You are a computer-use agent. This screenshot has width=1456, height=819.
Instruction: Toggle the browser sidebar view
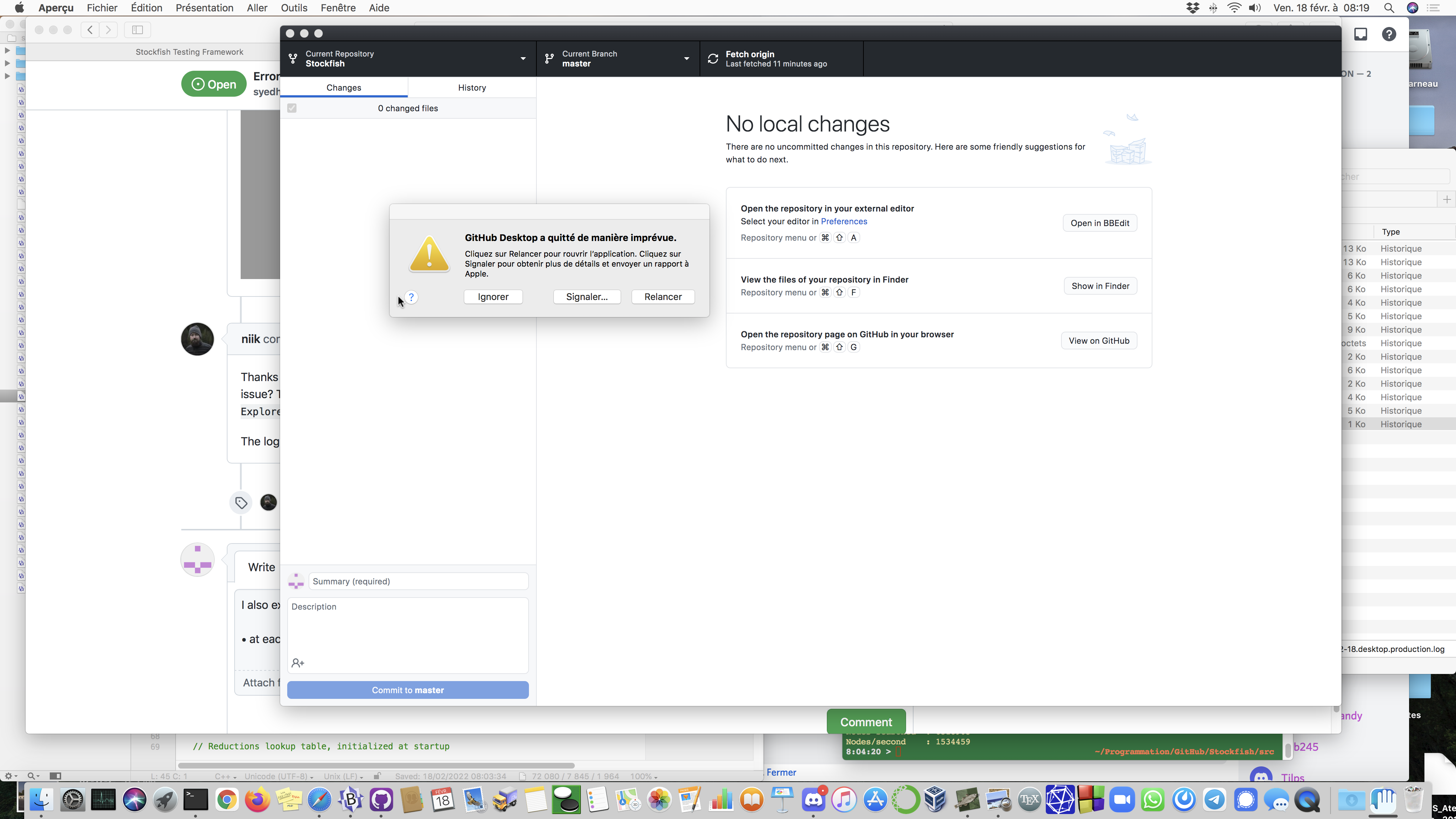click(137, 30)
